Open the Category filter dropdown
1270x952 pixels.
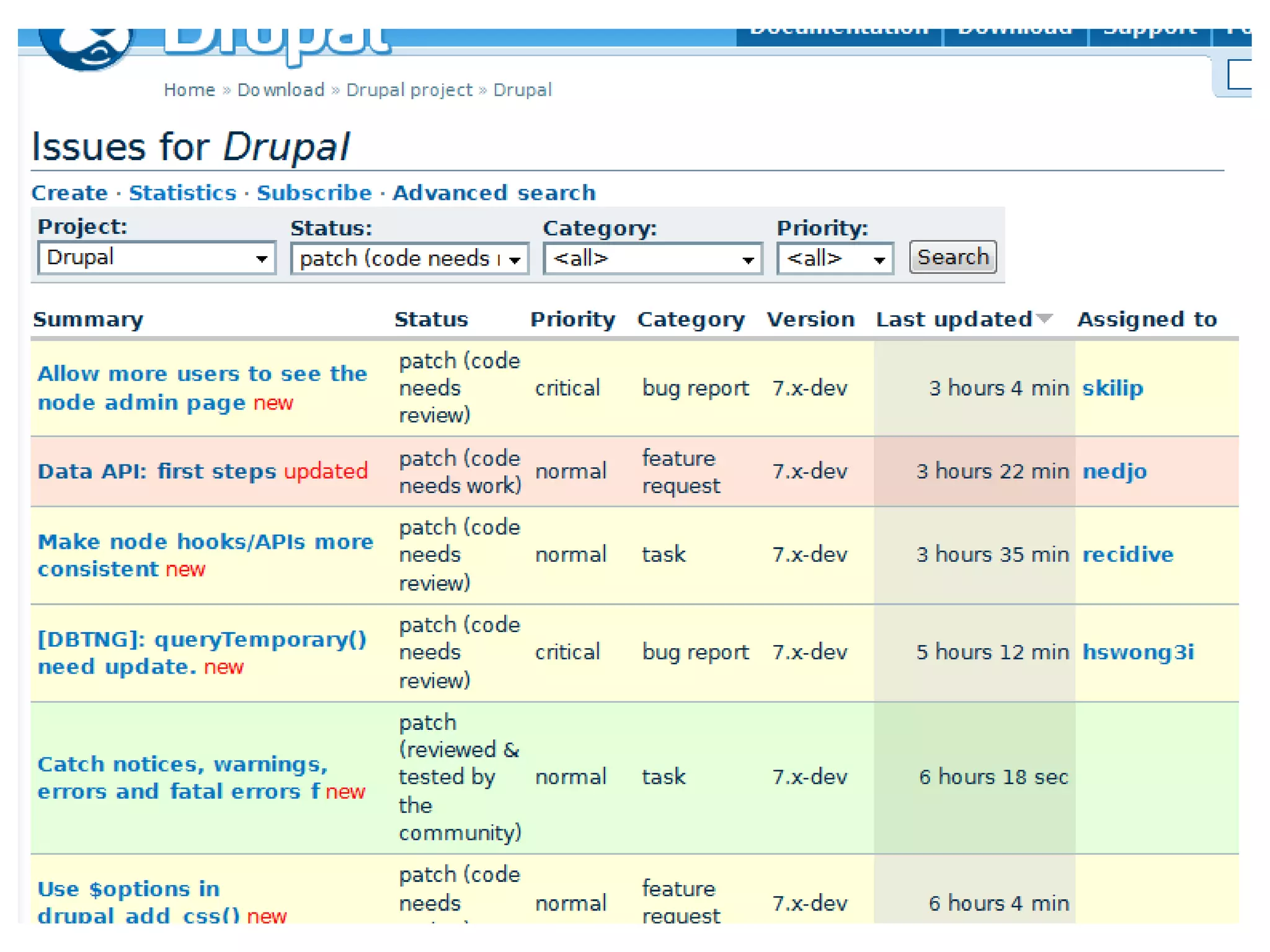click(x=652, y=259)
